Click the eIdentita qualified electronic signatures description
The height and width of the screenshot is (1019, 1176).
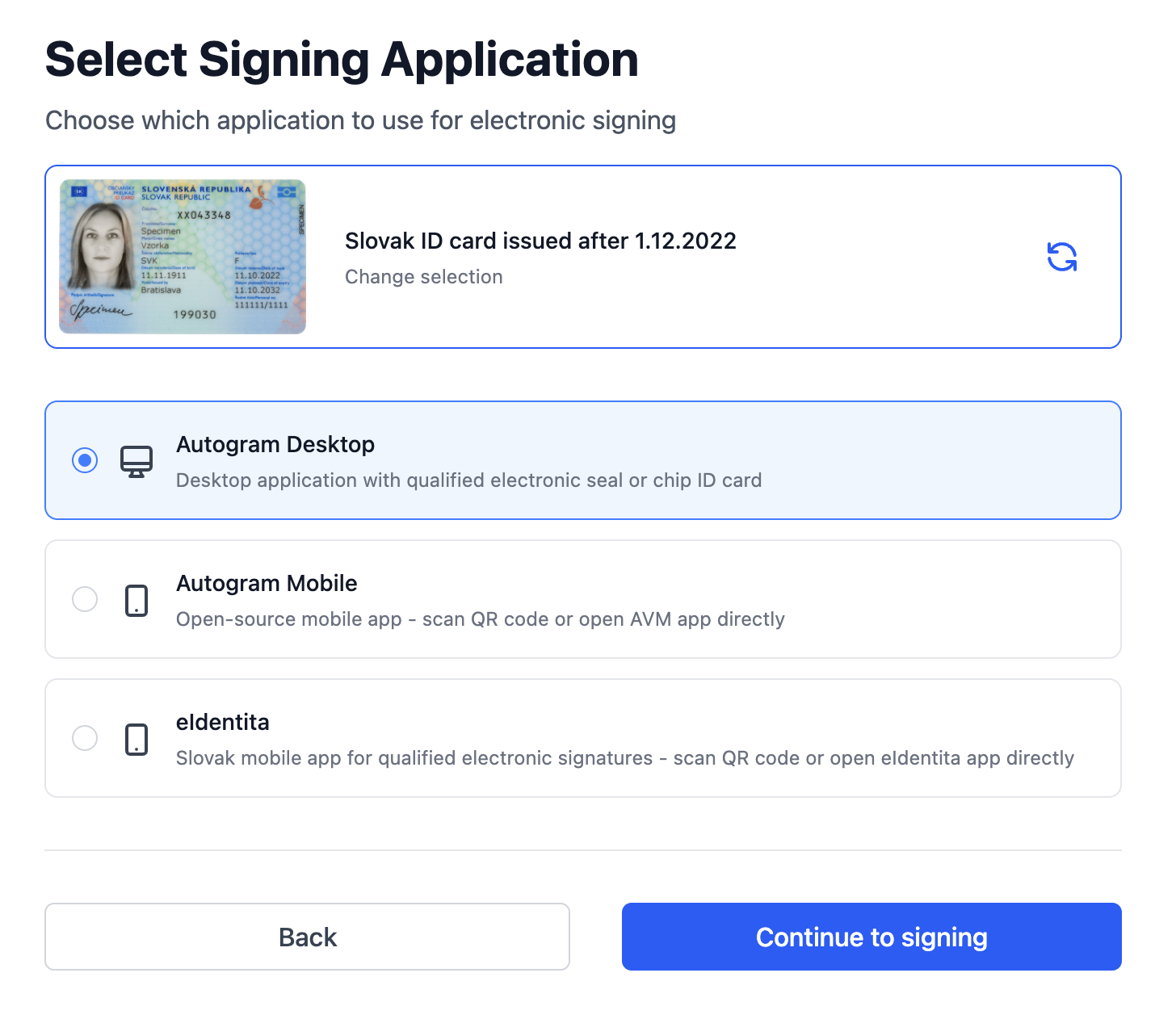pos(624,758)
